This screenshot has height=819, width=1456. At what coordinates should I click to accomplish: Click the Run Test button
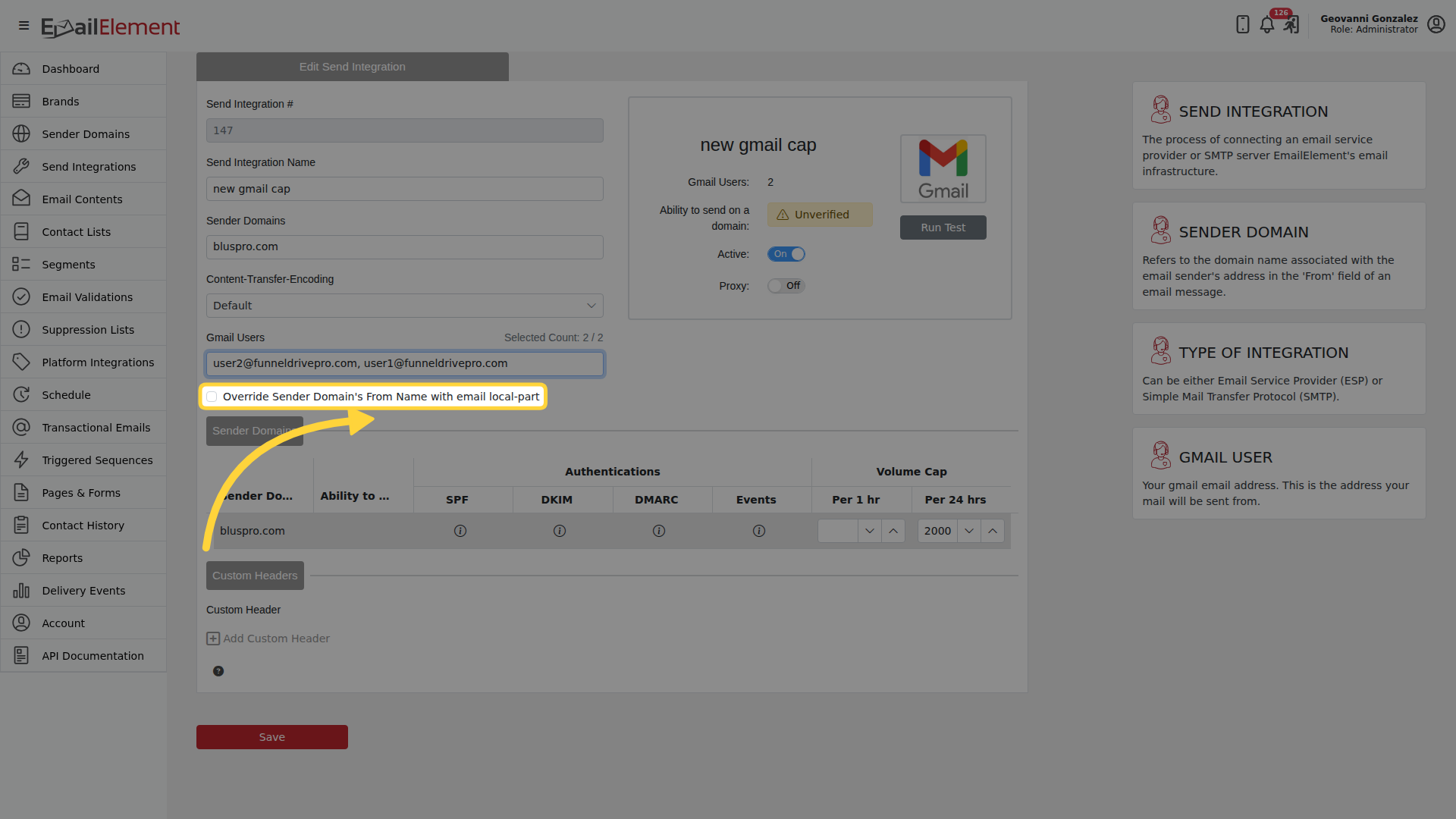943,227
